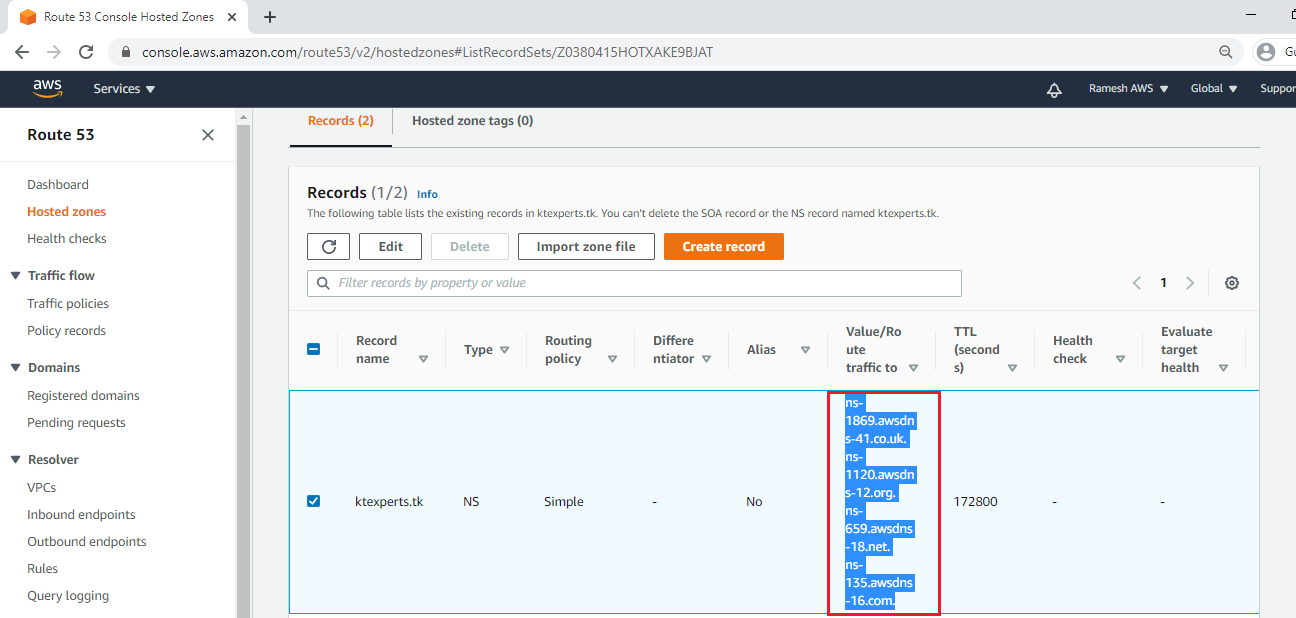This screenshot has height=618, width=1296.
Task: Open Hosted zones in the sidebar
Action: tap(66, 212)
